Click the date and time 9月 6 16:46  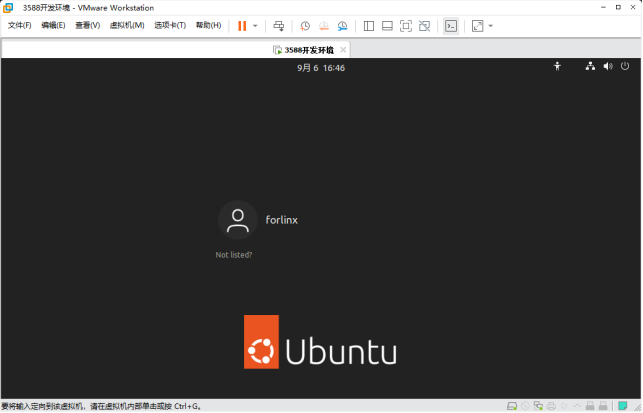pos(321,68)
